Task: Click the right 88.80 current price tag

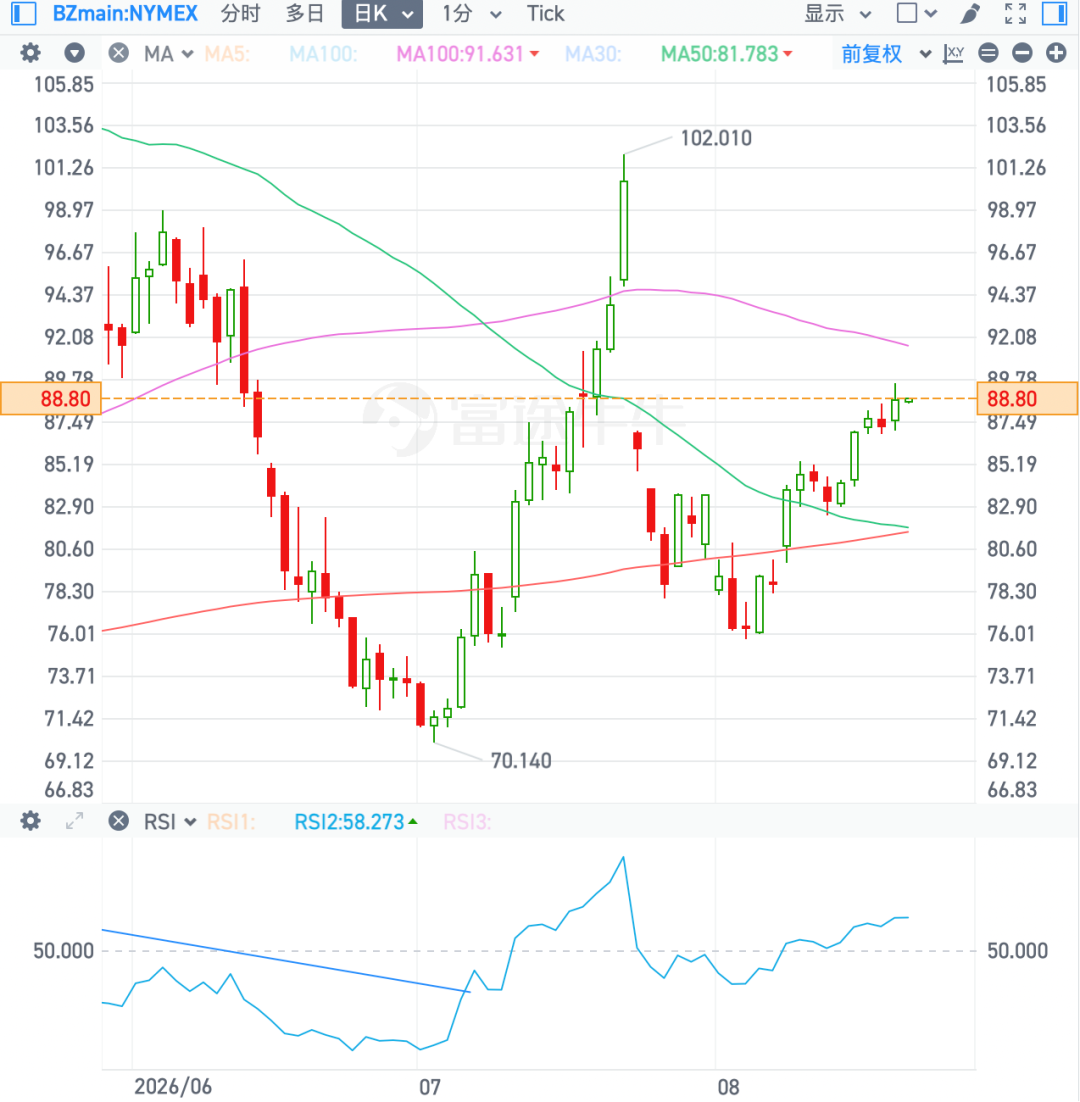Action: click(1027, 398)
